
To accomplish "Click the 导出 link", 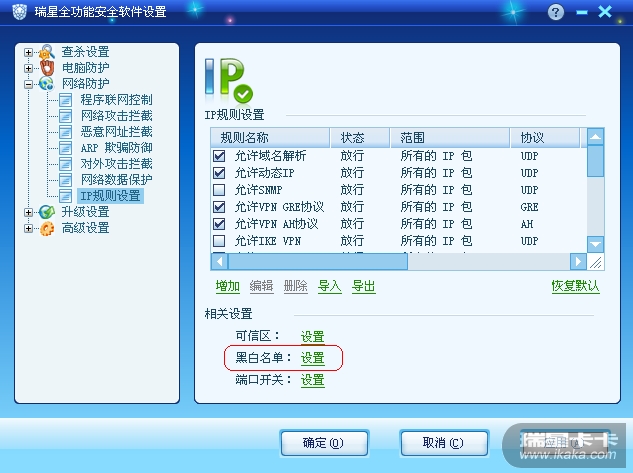I will (363, 286).
